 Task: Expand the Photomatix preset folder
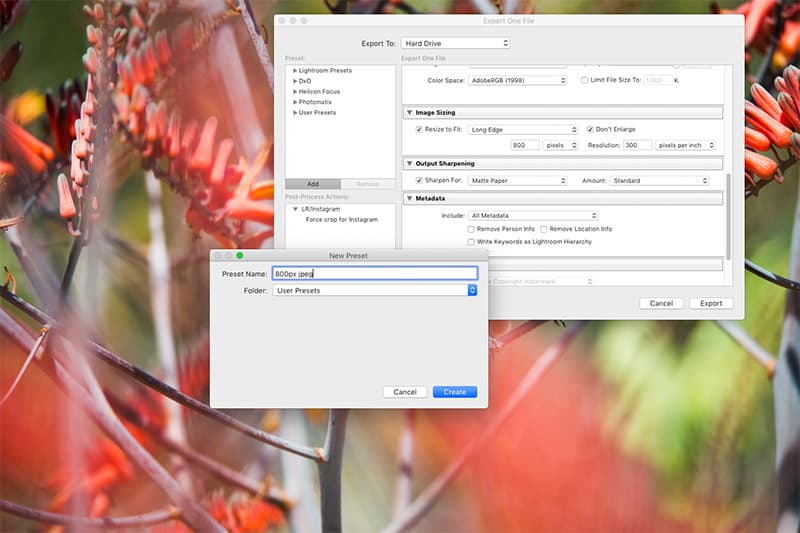(x=295, y=102)
